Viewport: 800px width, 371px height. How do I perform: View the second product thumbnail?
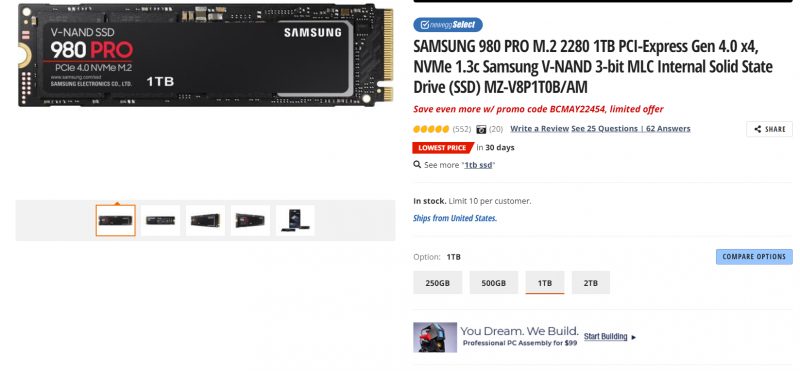[160, 220]
